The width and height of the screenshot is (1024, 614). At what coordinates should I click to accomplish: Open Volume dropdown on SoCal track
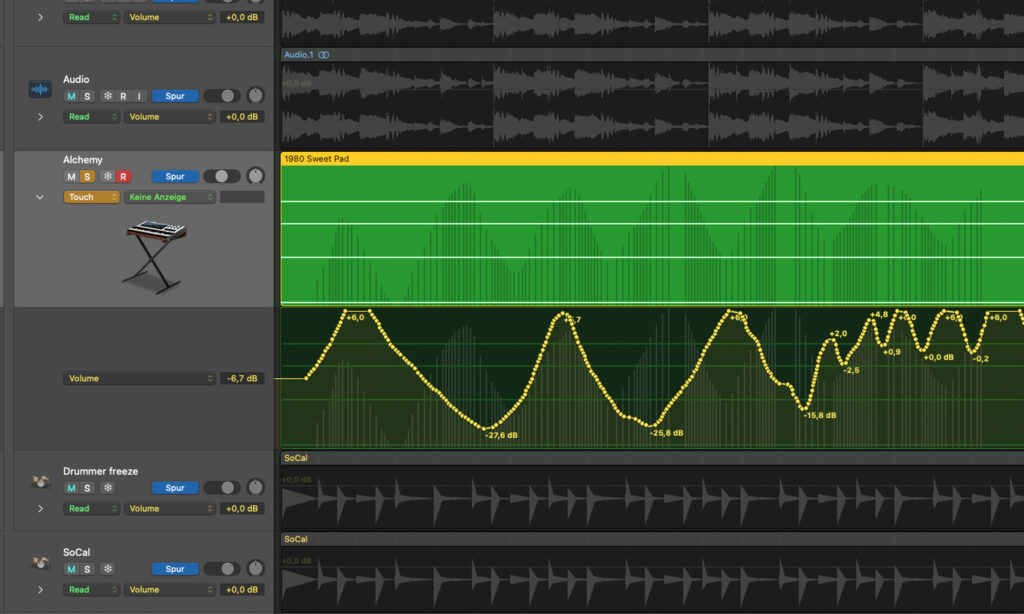pos(170,590)
